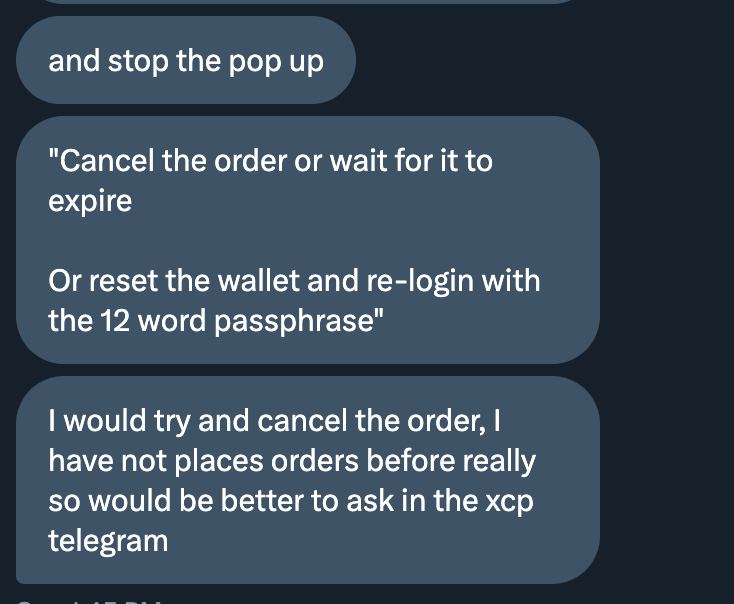The width and height of the screenshot is (734, 604).
Task: Click the cut-off message bubble at the top
Action: pos(308,2)
